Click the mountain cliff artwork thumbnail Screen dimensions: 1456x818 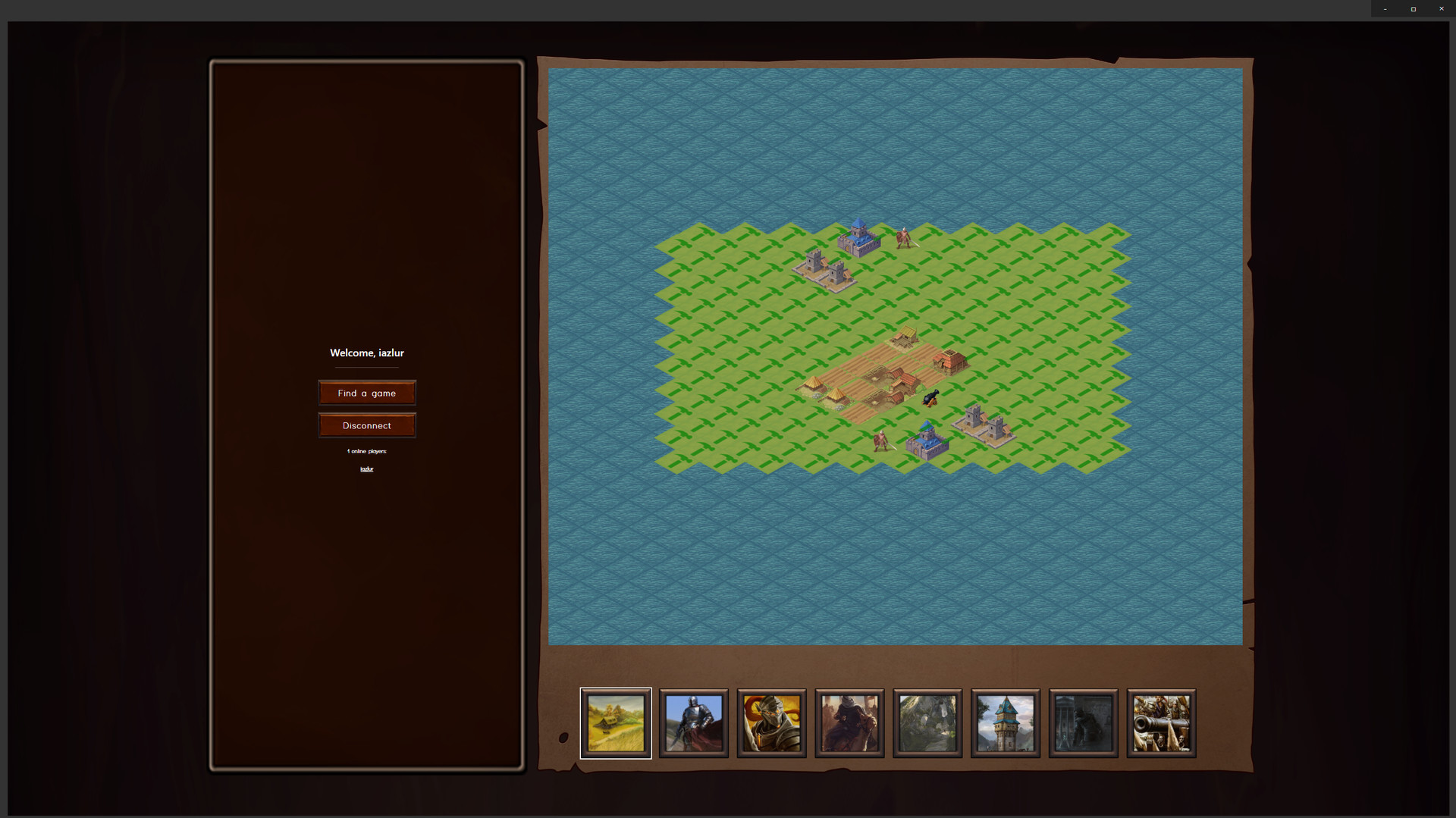click(927, 722)
